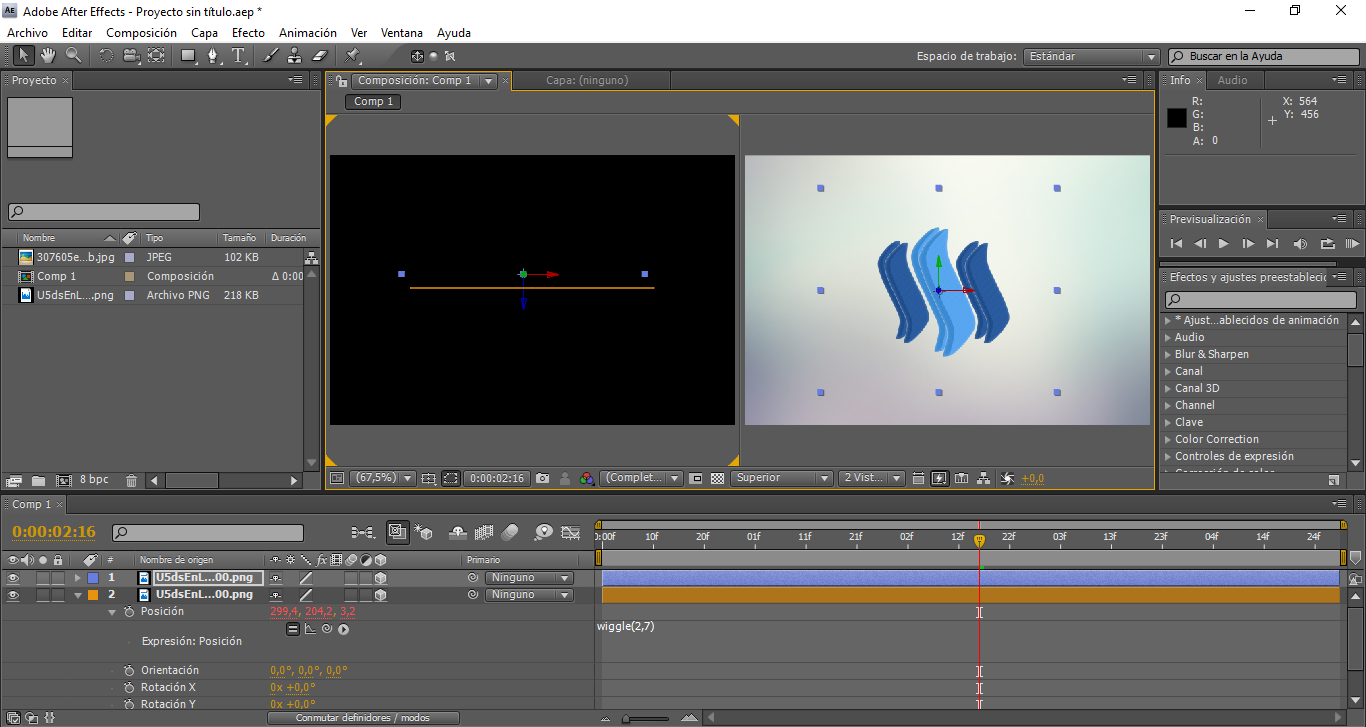This screenshot has height=727, width=1366.
Task: Enable Motion Blur in timeline
Action: (x=510, y=532)
